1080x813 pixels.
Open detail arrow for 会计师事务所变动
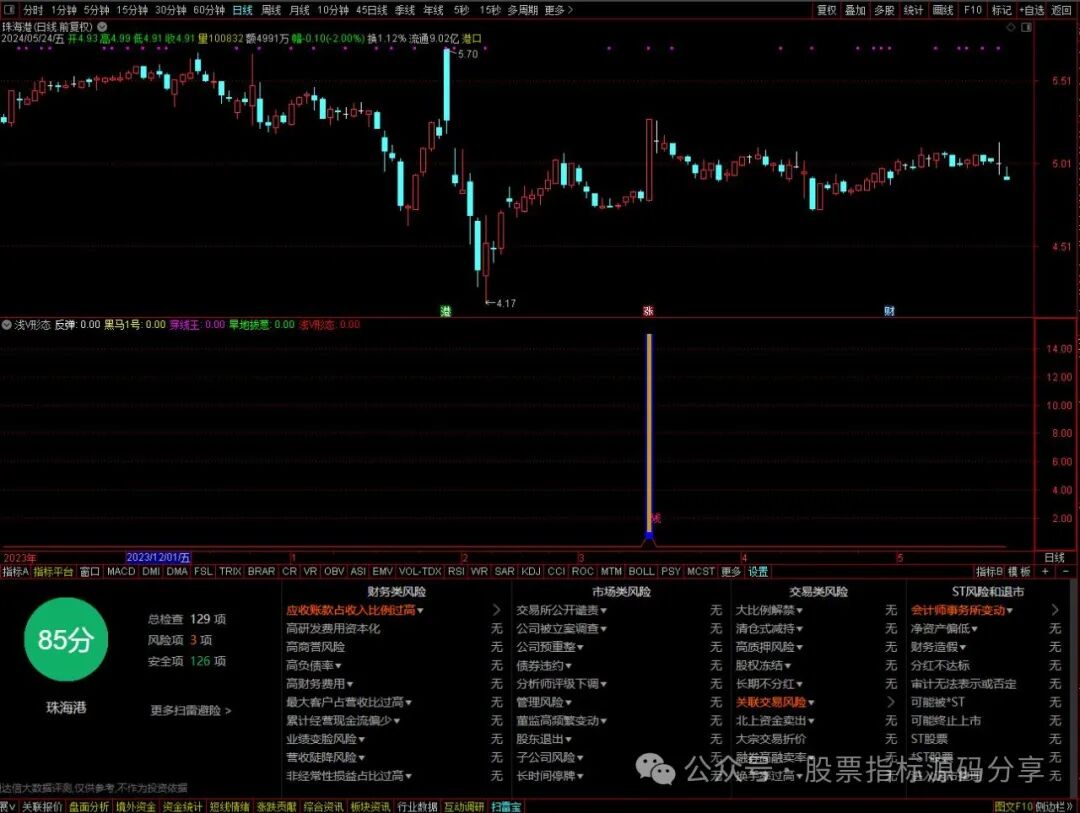click(x=1055, y=610)
